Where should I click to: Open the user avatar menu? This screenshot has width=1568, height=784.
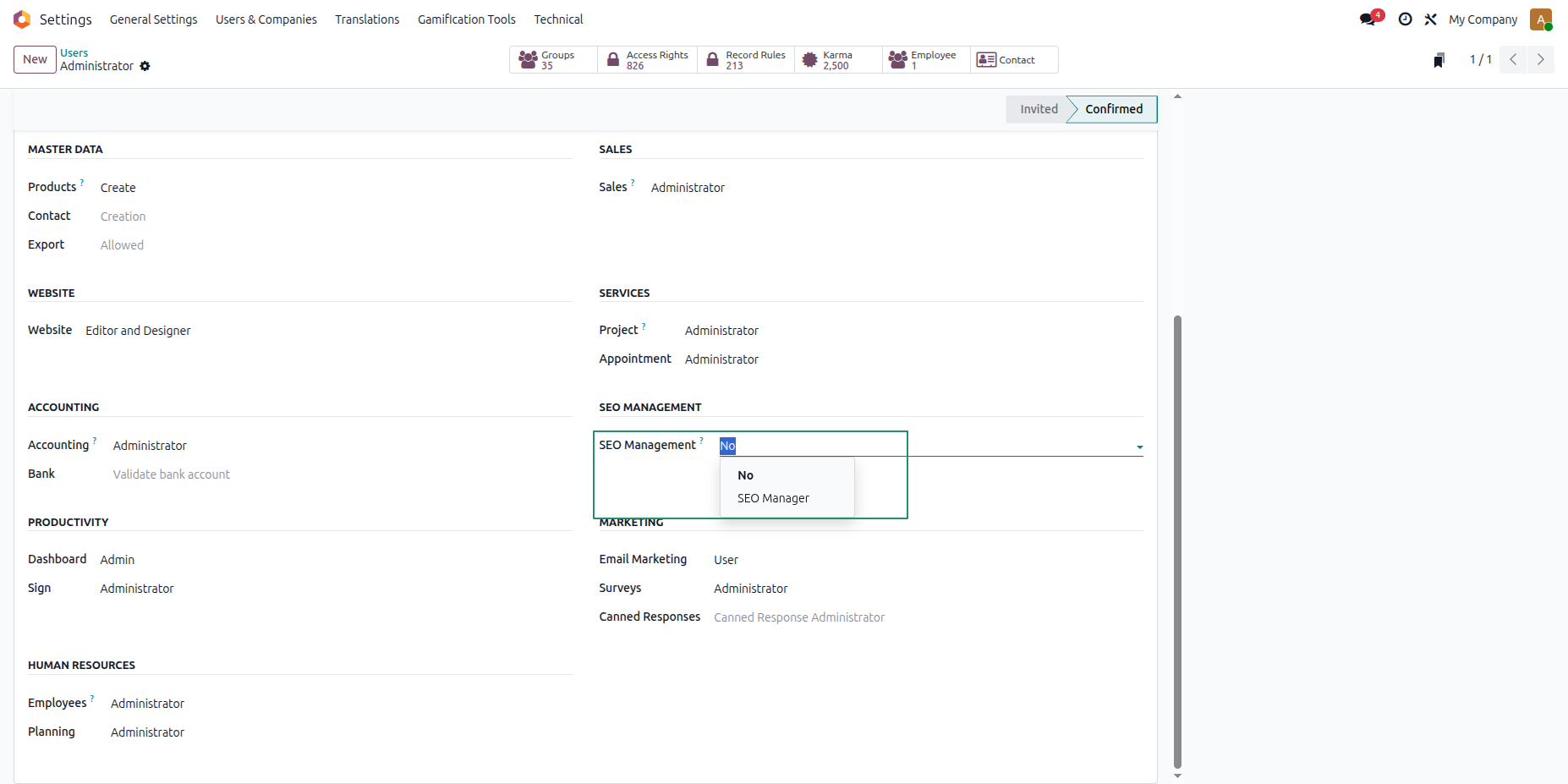(1541, 19)
